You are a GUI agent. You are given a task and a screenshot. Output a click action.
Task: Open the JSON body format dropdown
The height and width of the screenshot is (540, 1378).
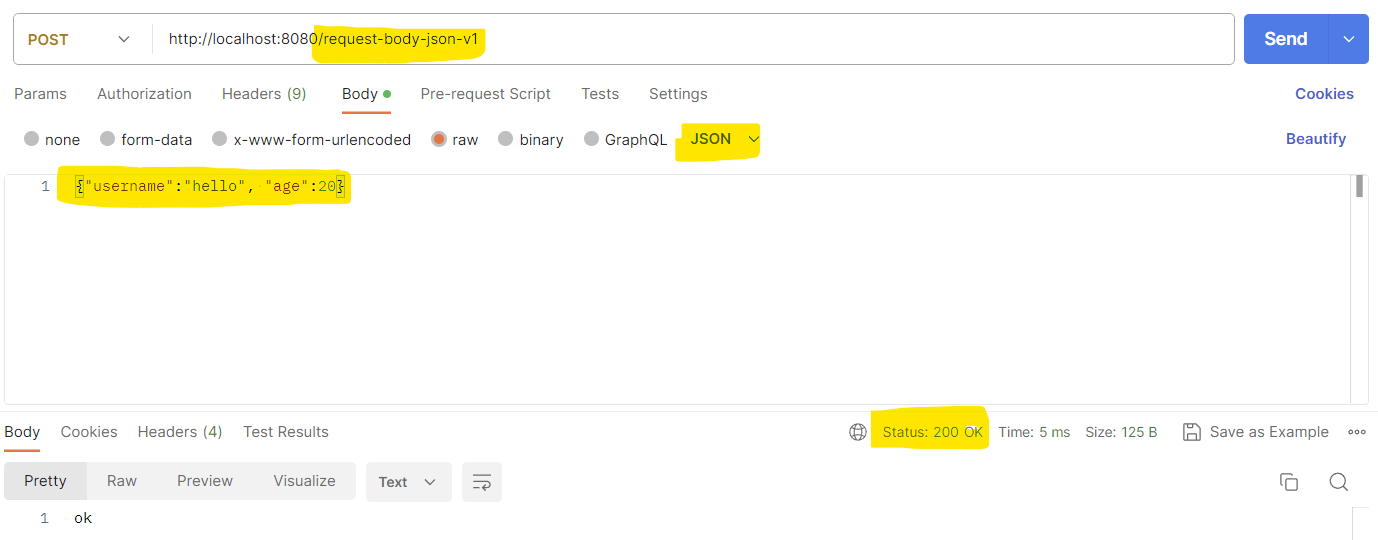tap(724, 139)
